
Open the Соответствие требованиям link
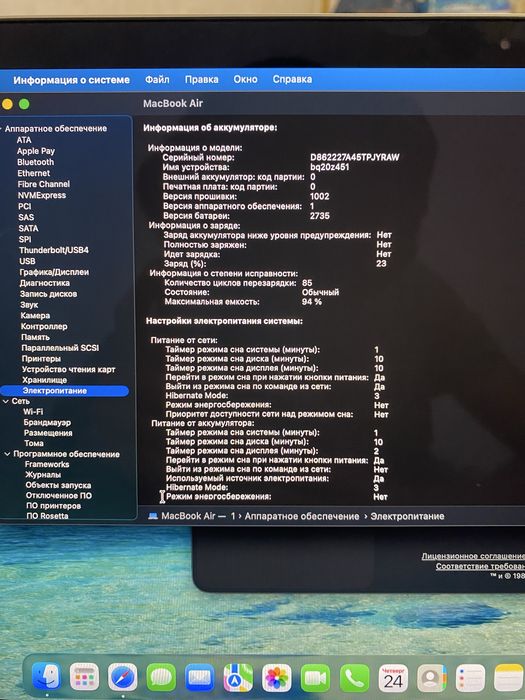[x=480, y=566]
